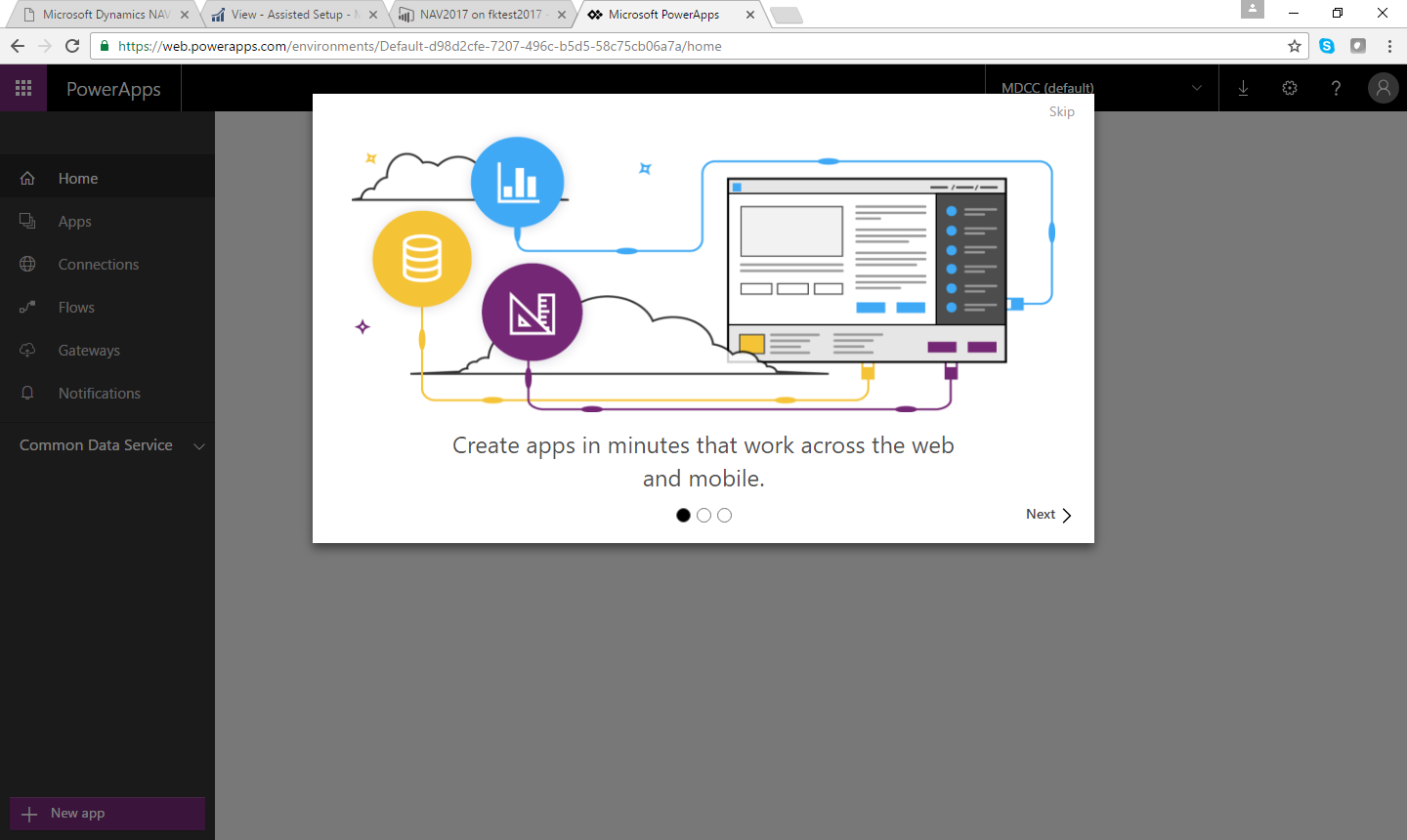Open the app launcher waffle icon
Screen dimensions: 1407x840
pyautogui.click(x=23, y=88)
